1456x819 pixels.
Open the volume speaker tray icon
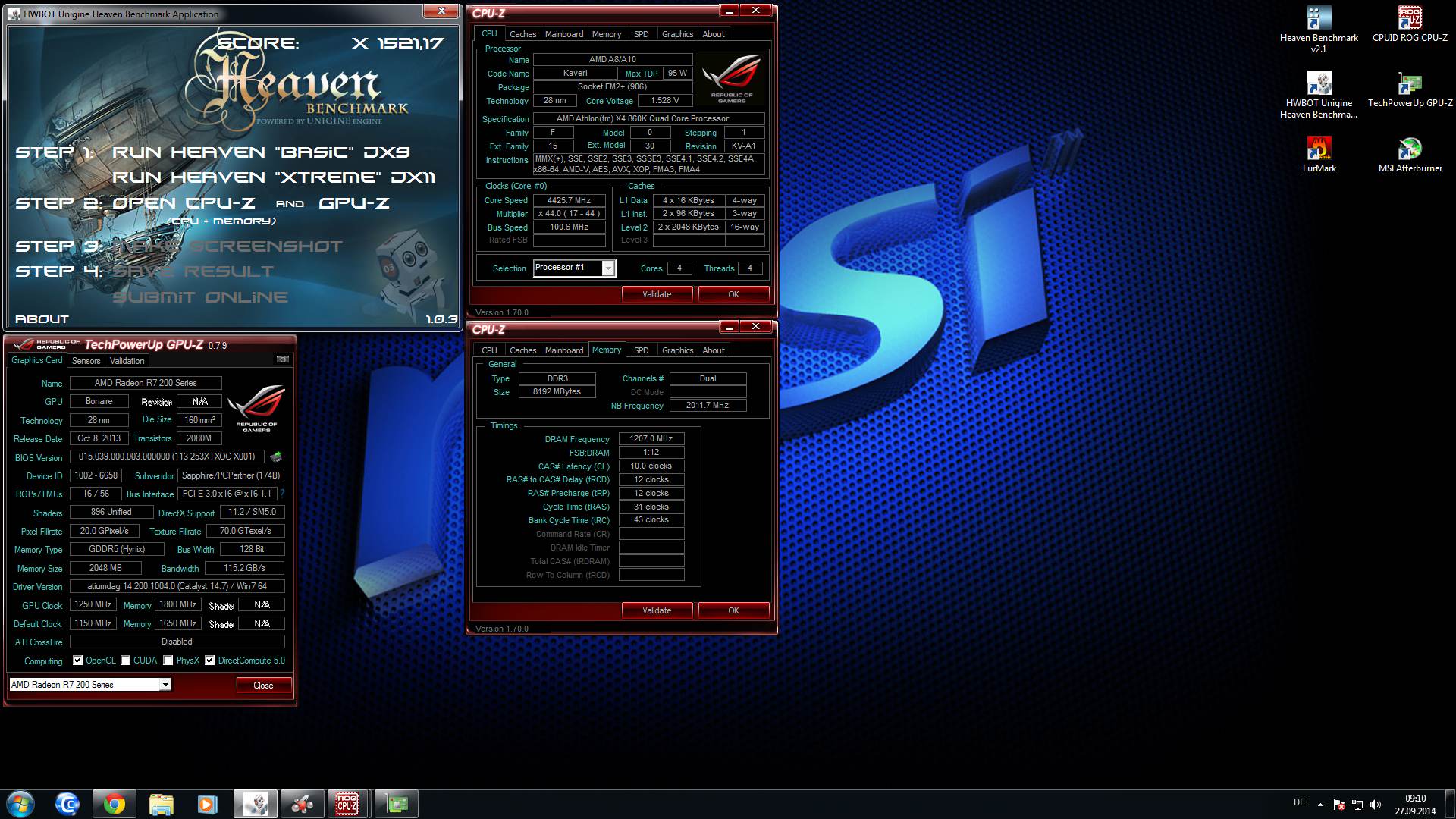(1376, 804)
